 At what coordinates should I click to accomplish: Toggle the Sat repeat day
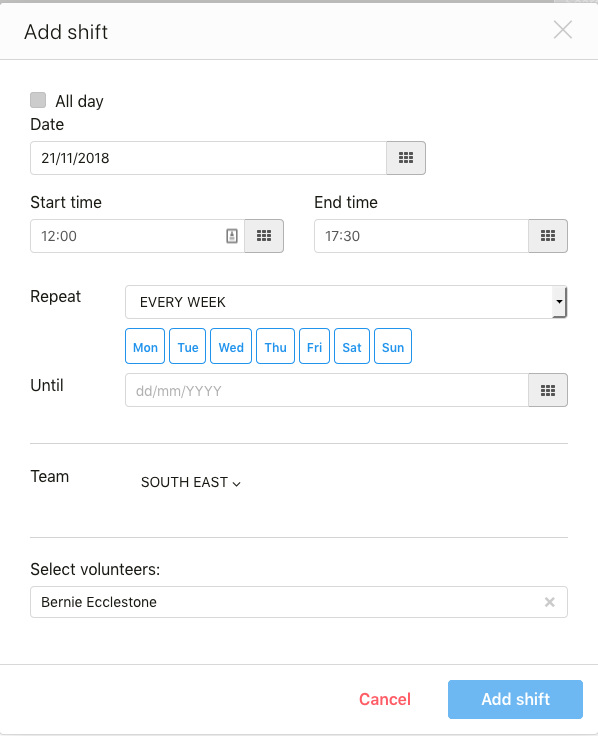pyautogui.click(x=352, y=346)
